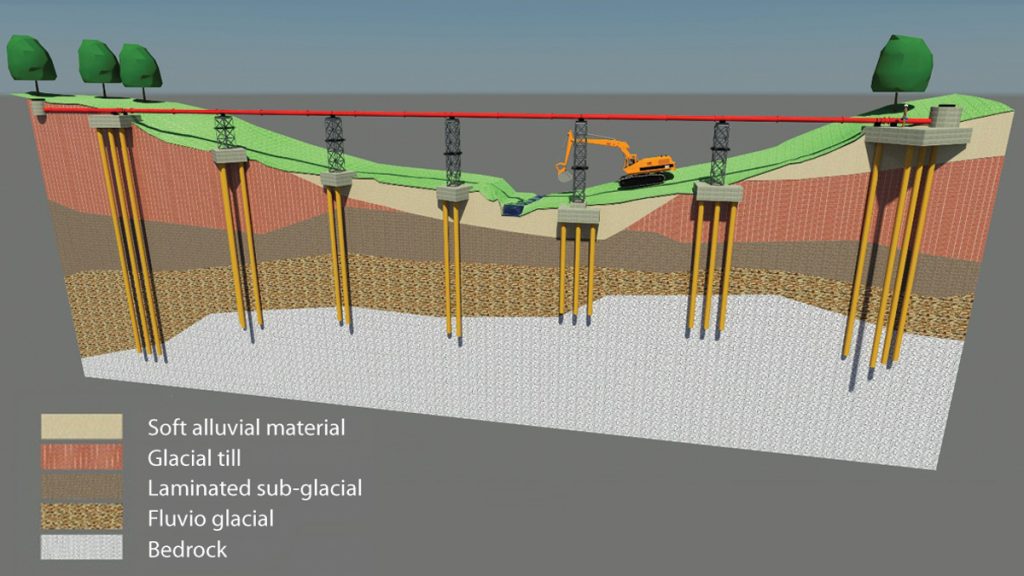Select the Fluvio glacial legend swatch

(81, 518)
